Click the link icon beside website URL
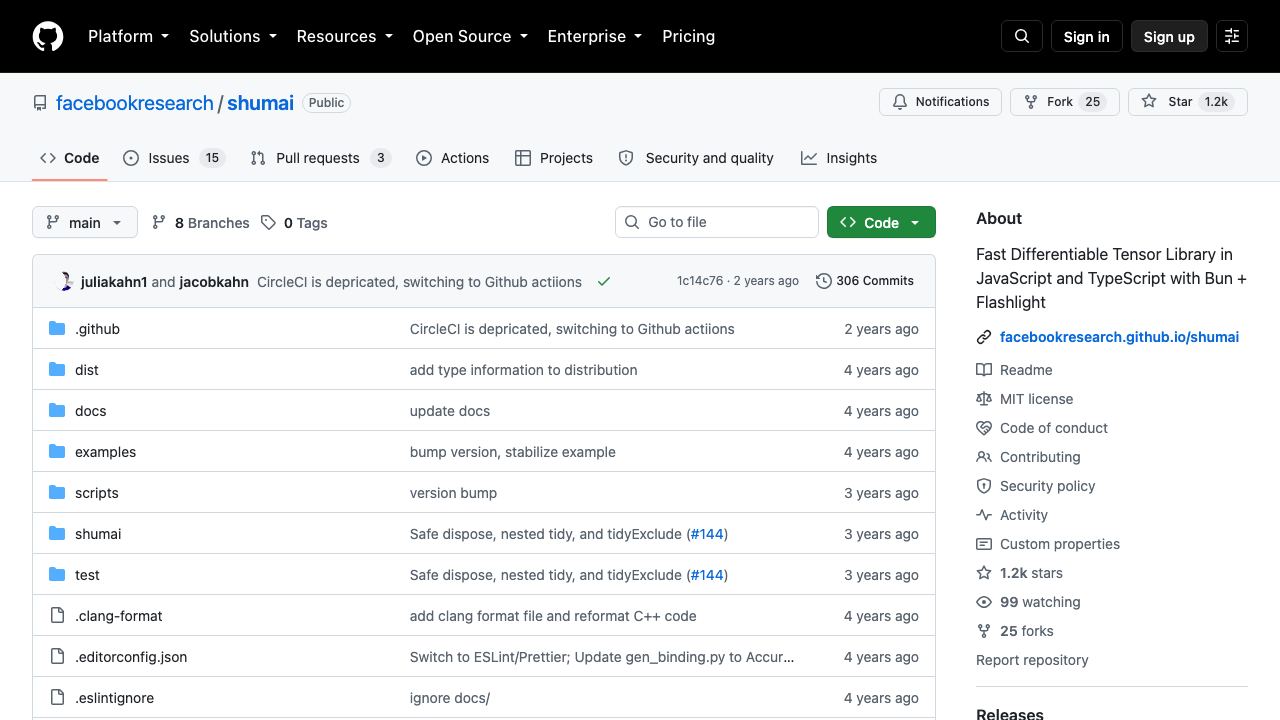 984,338
